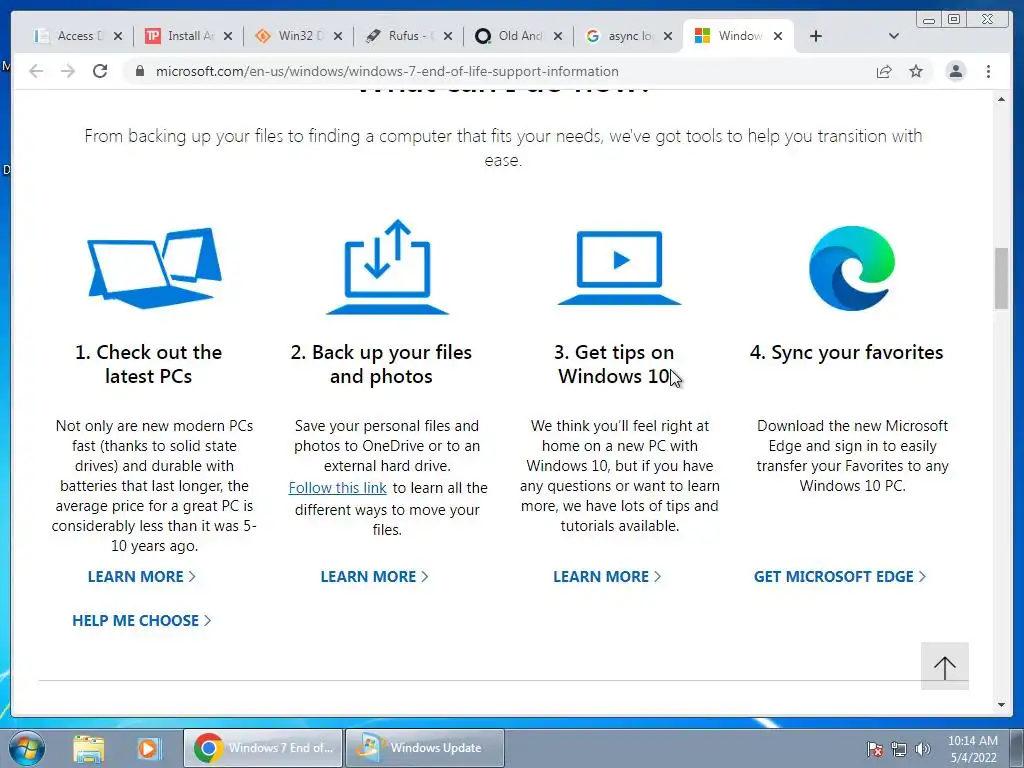
Task: Close the Win32 tab
Action: [338, 36]
